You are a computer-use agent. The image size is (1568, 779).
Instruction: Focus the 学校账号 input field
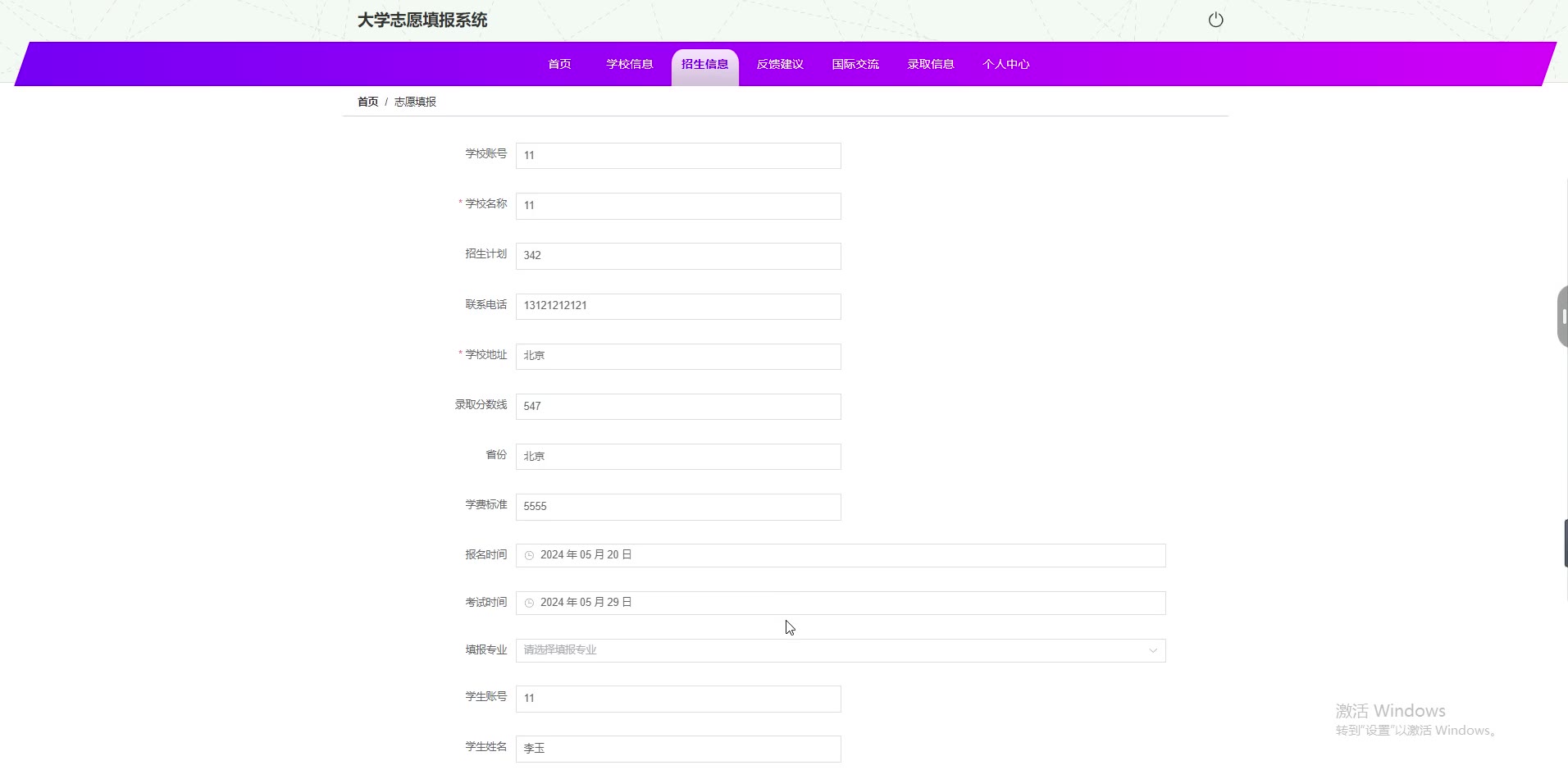[x=678, y=156]
